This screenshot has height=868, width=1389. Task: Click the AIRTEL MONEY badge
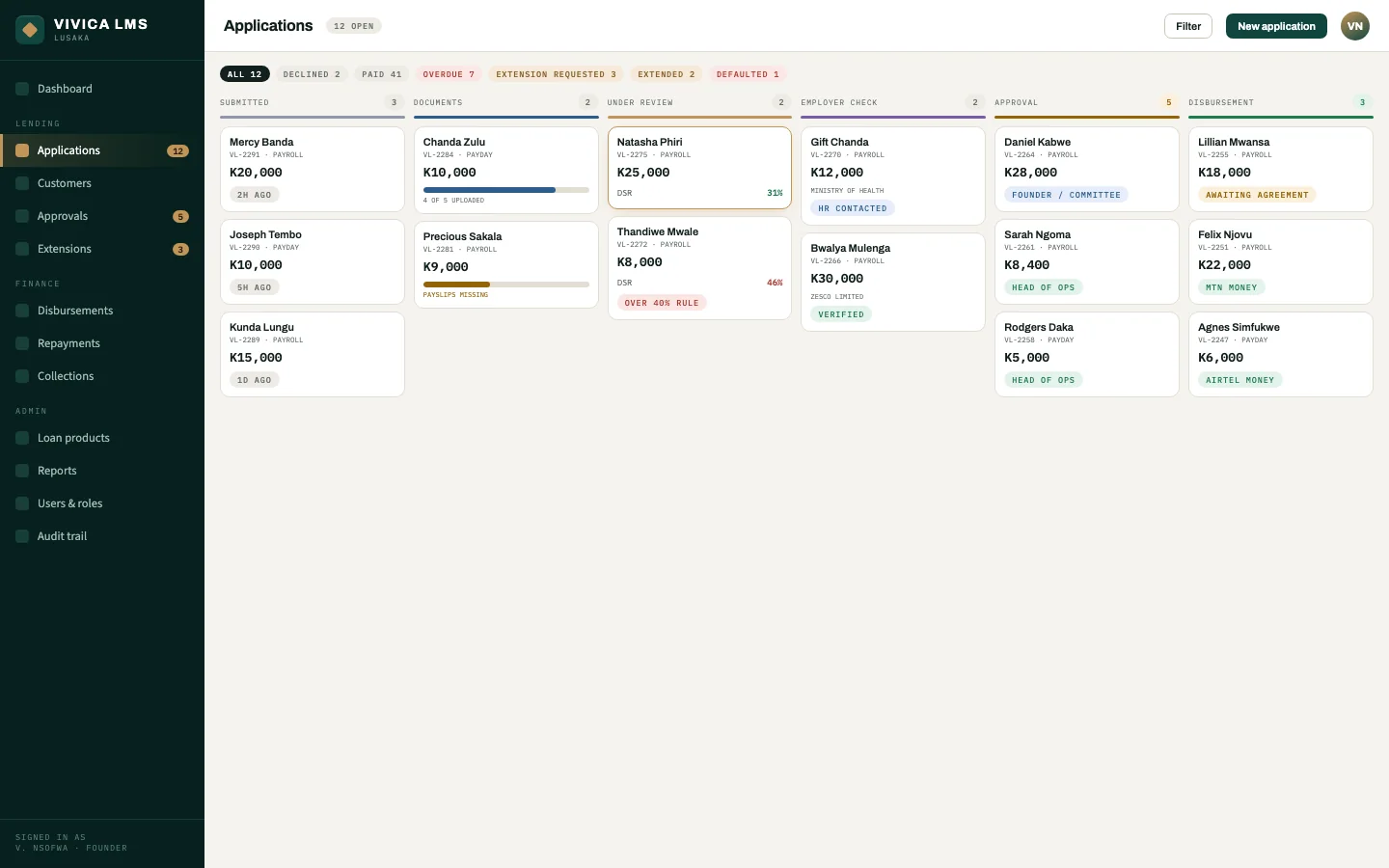[x=1239, y=380]
